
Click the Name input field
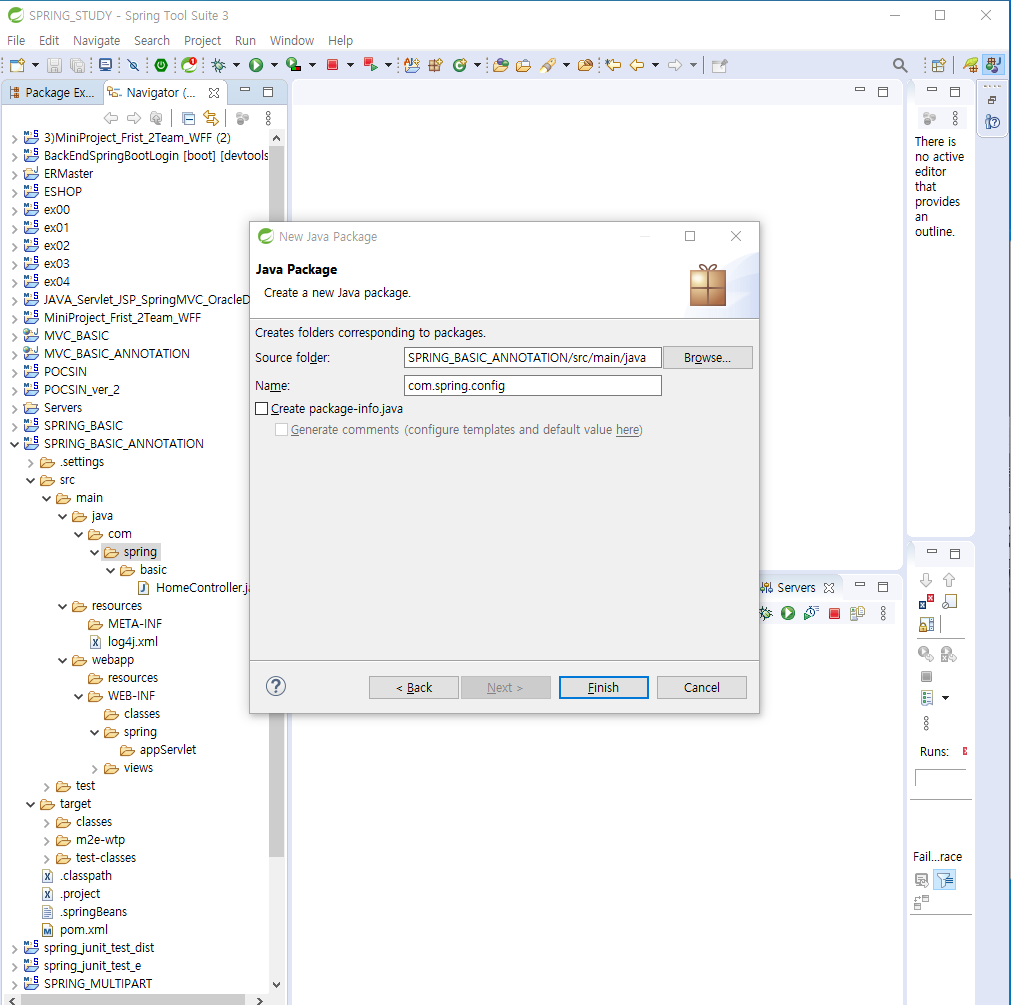point(533,385)
